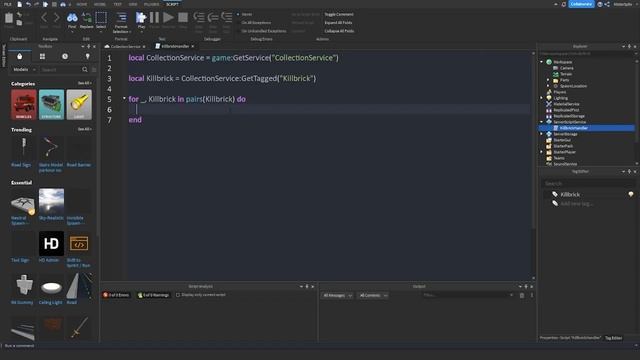Start playtest with the Play button
This screenshot has height=360, width=640.
coord(141,20)
